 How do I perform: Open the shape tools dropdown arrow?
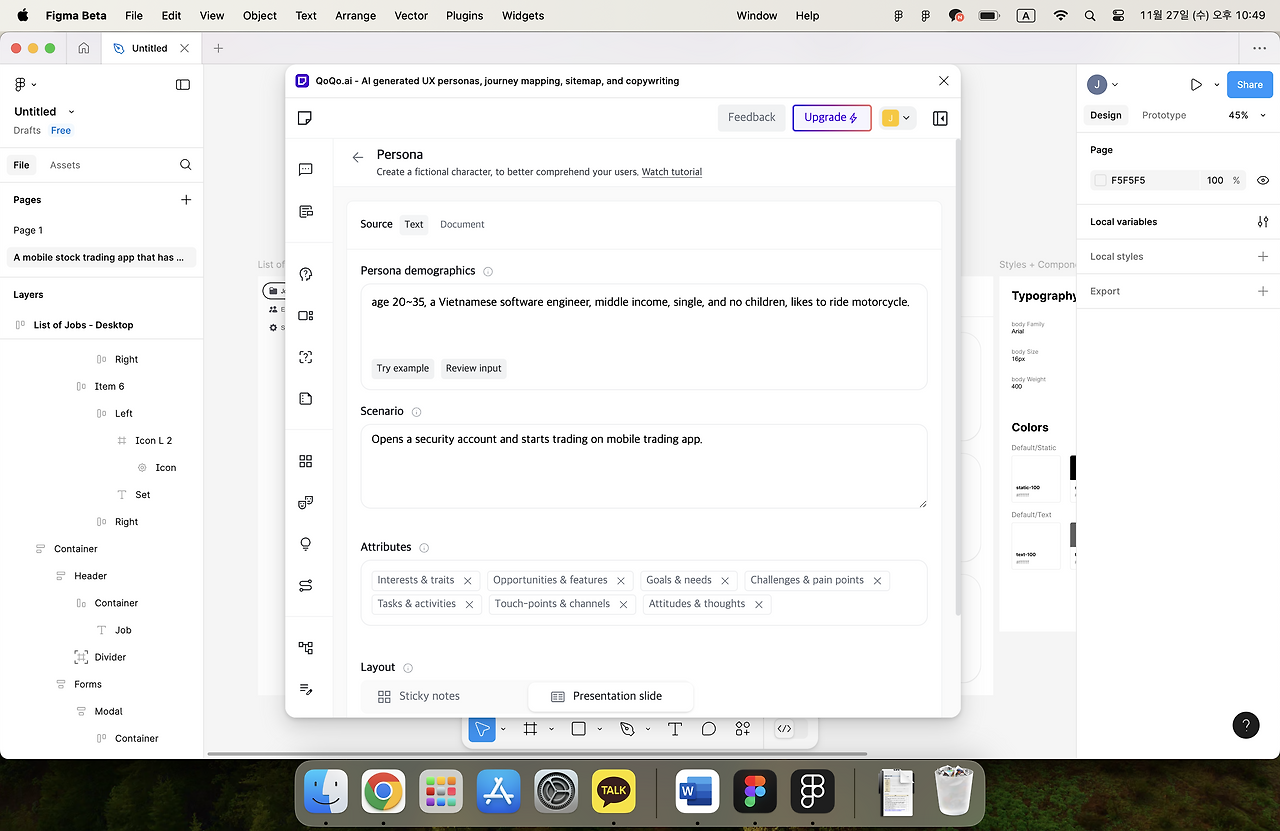(x=599, y=729)
